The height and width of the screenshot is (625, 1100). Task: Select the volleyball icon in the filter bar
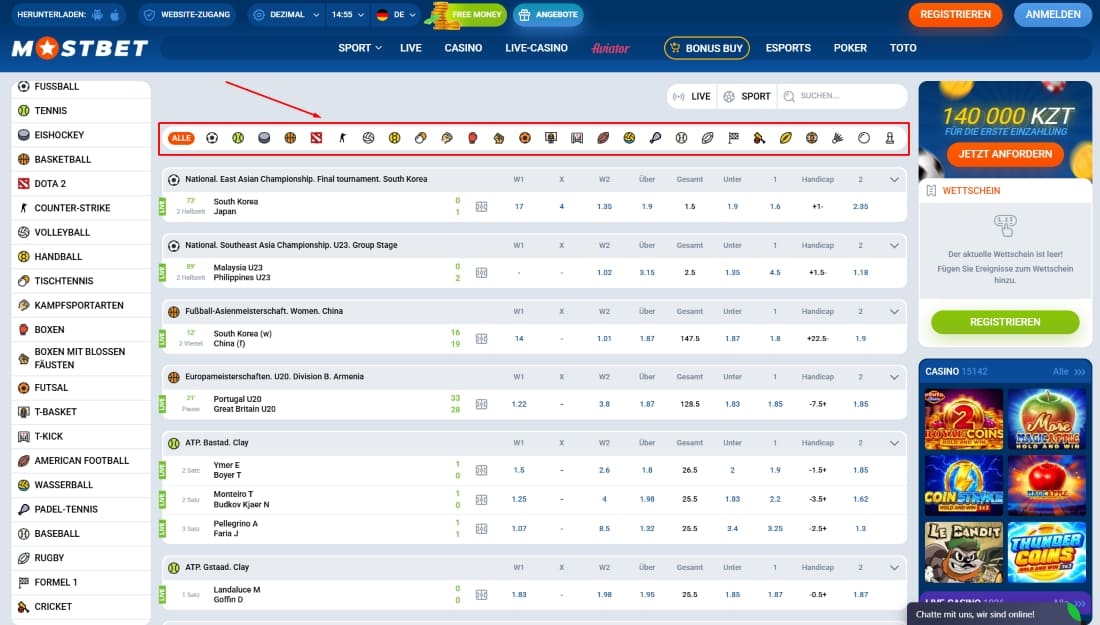tap(368, 138)
